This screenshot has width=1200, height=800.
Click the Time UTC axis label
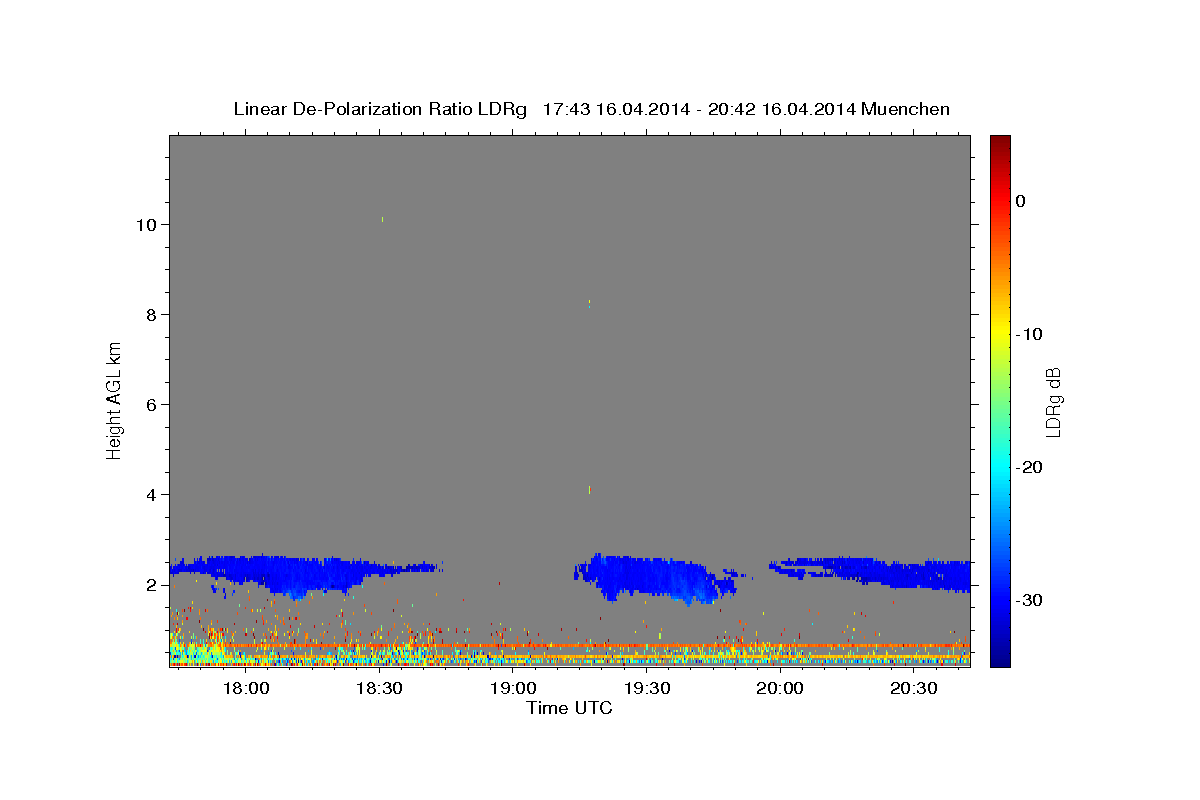tap(569, 708)
